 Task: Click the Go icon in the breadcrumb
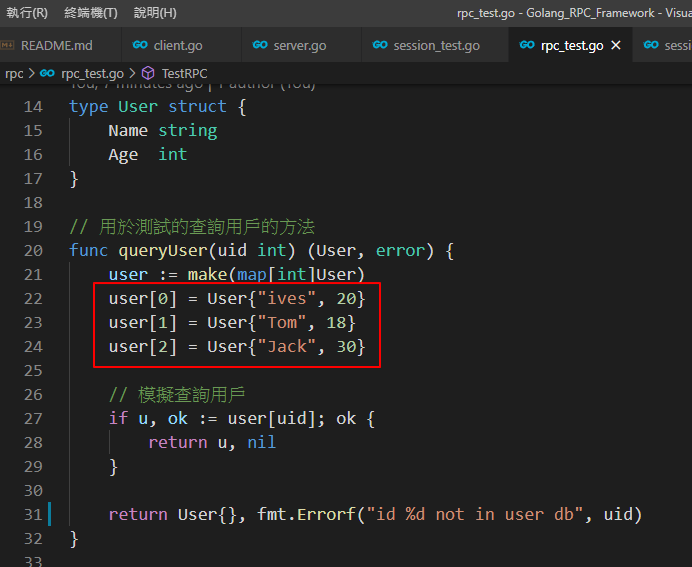(47, 73)
